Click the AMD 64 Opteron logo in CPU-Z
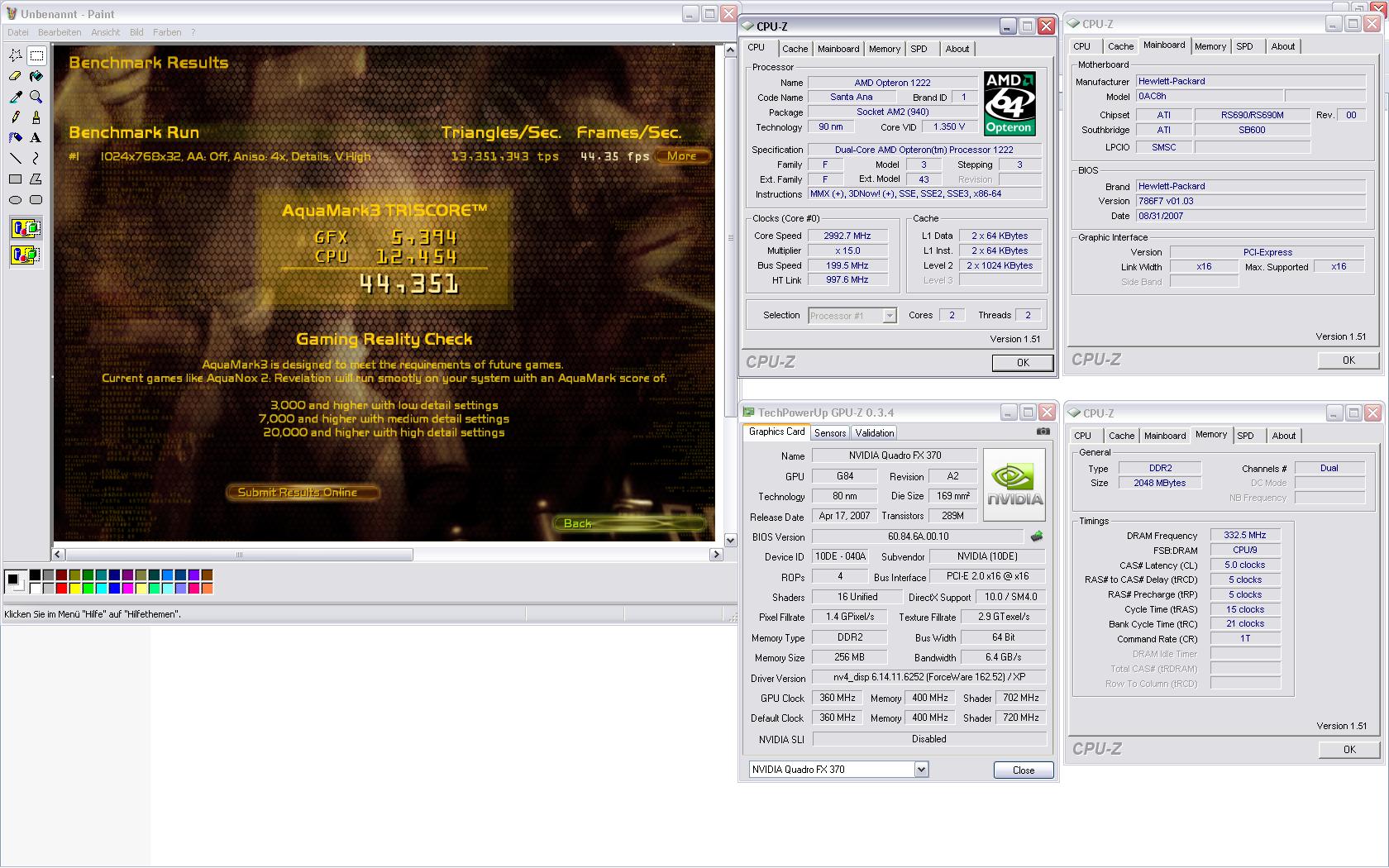This screenshot has width=1389, height=868. (1010, 103)
